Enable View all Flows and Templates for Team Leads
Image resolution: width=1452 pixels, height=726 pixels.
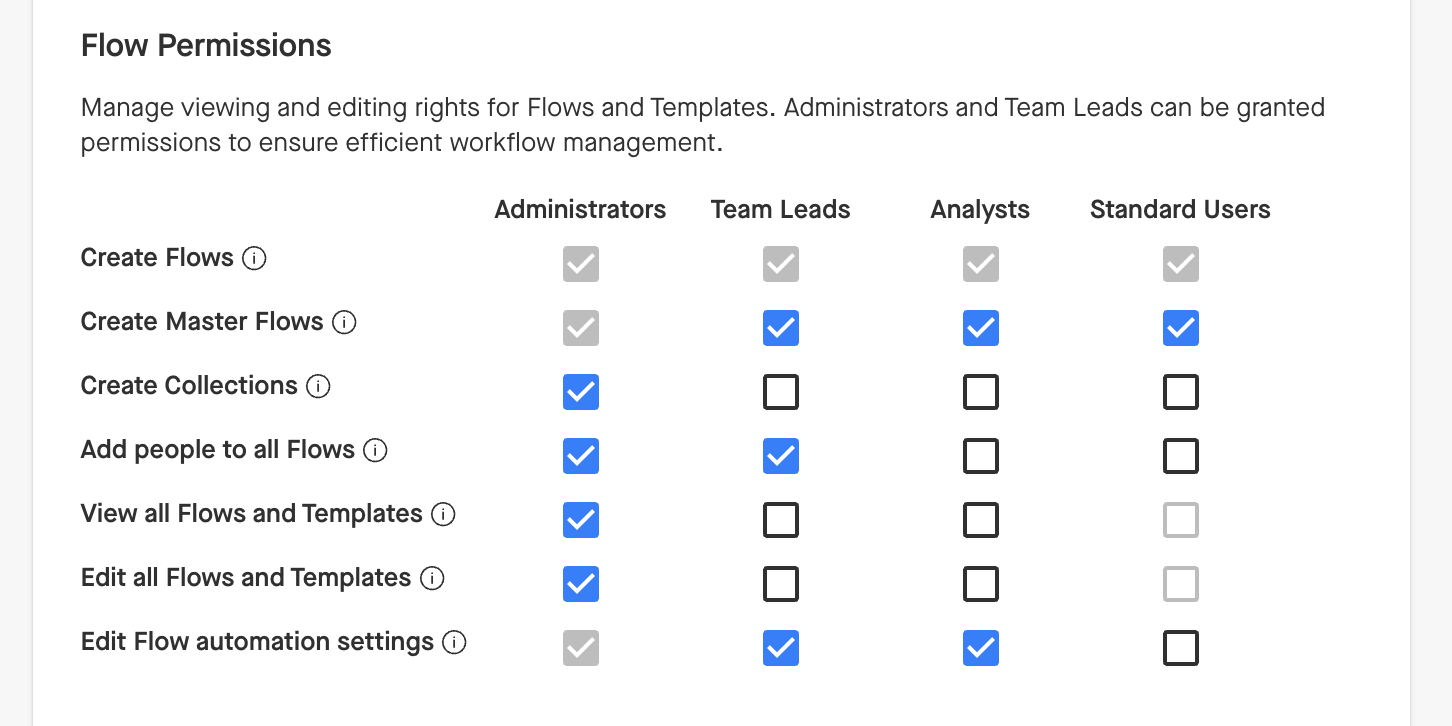[781, 520]
